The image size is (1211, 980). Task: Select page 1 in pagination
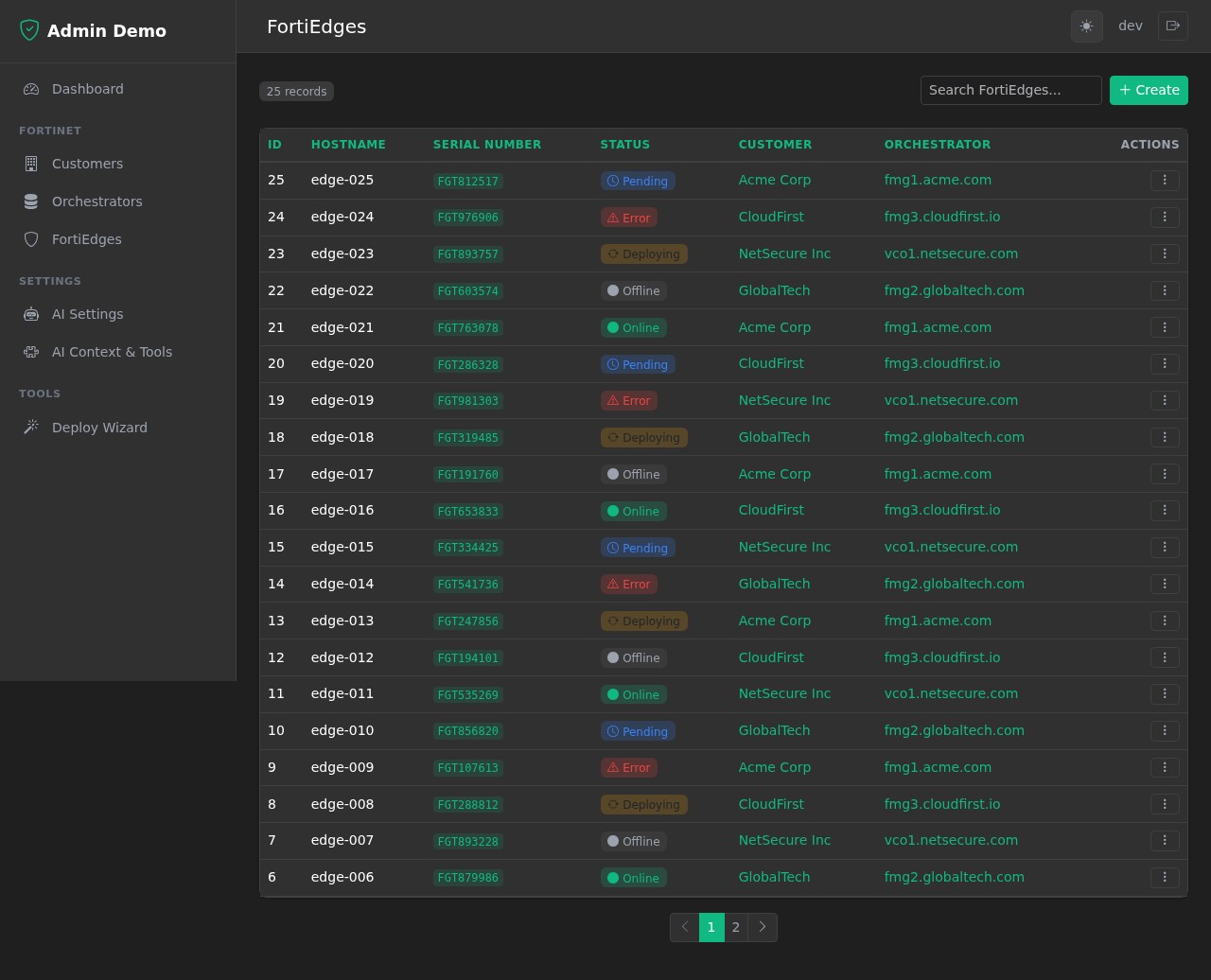711,927
